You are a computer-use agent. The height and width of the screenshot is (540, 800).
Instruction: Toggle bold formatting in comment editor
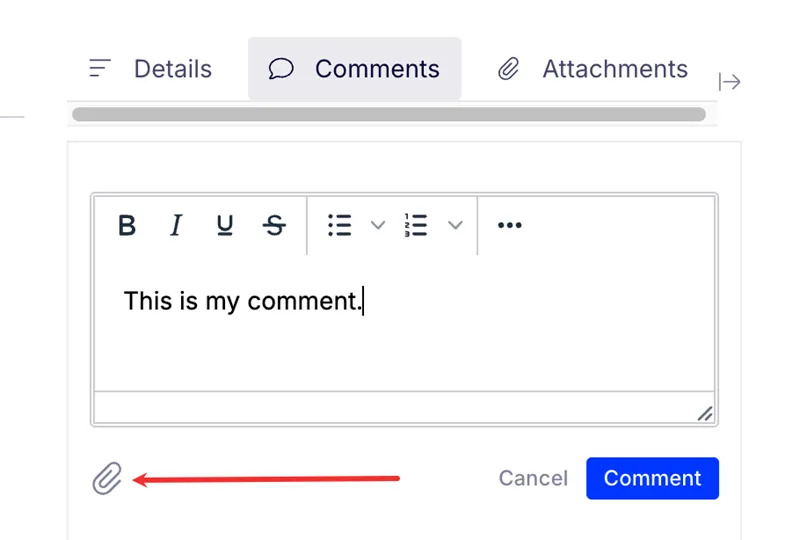[127, 225]
